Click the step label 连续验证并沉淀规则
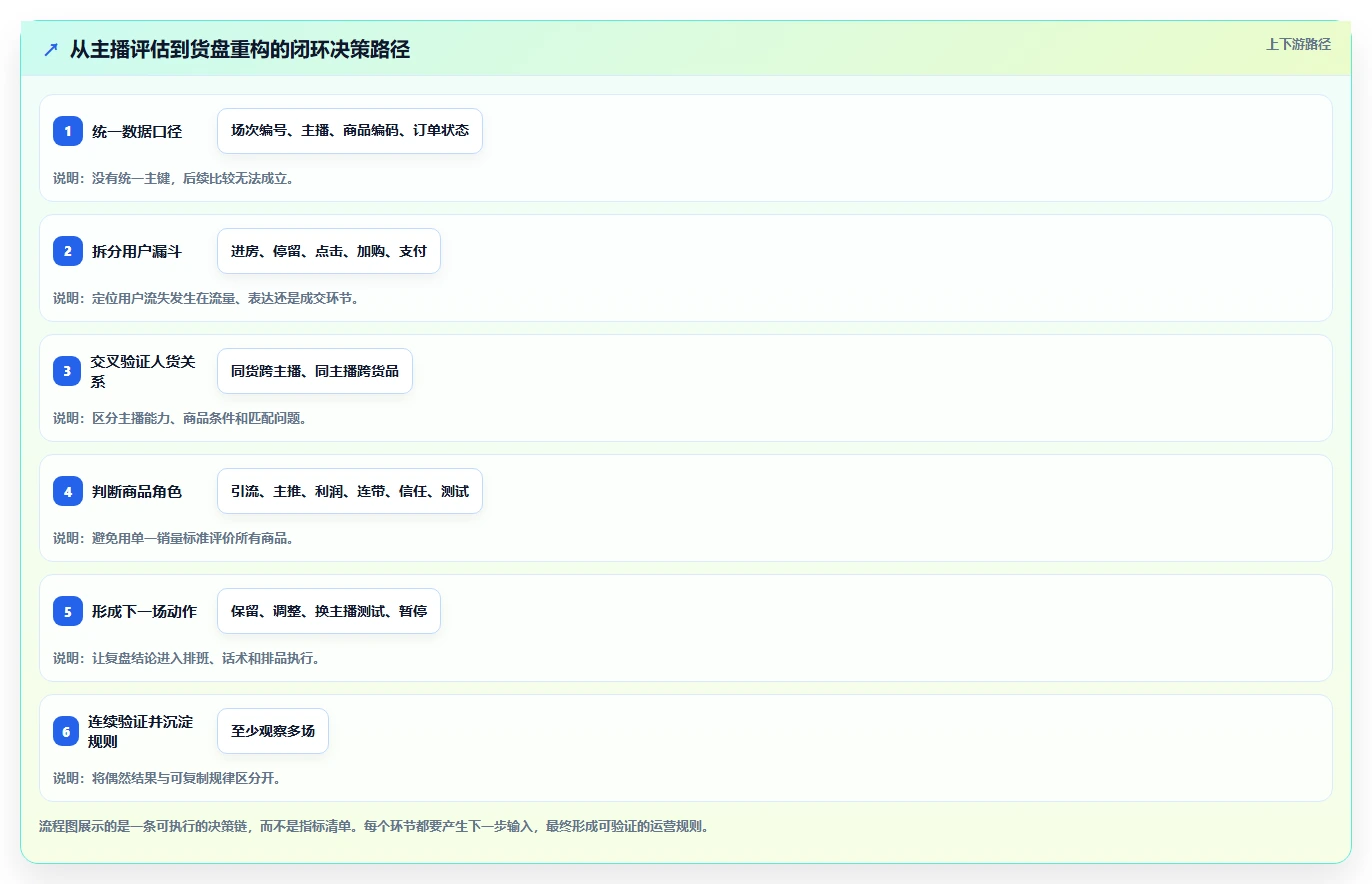This screenshot has width=1372, height=884. click(141, 731)
